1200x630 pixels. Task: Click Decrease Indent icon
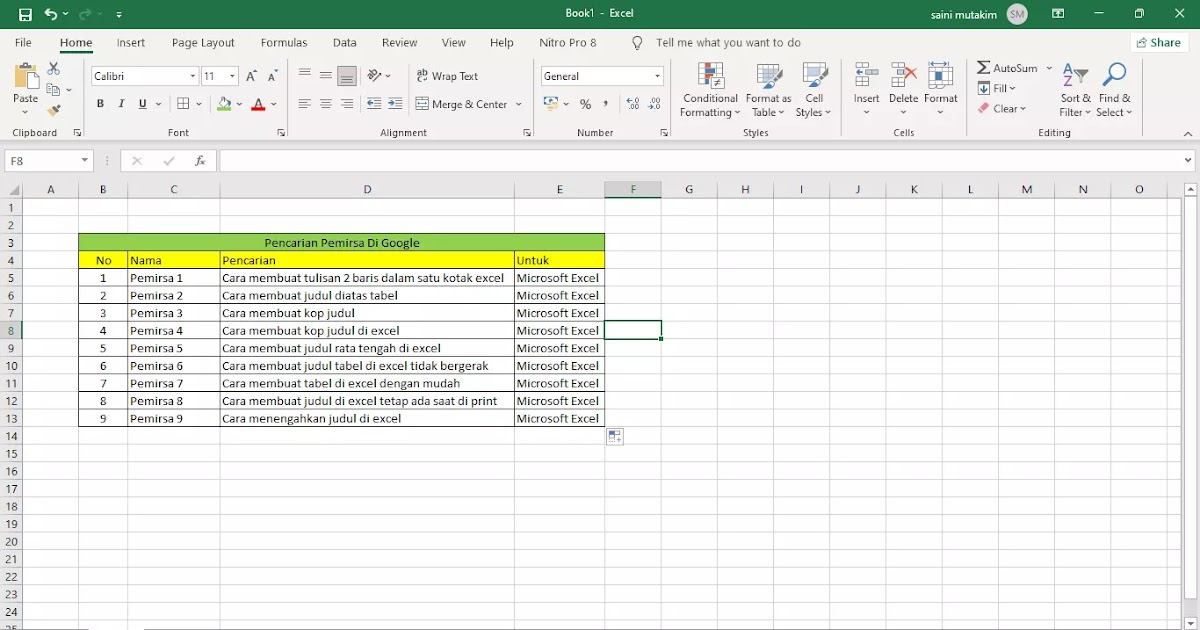pos(374,104)
